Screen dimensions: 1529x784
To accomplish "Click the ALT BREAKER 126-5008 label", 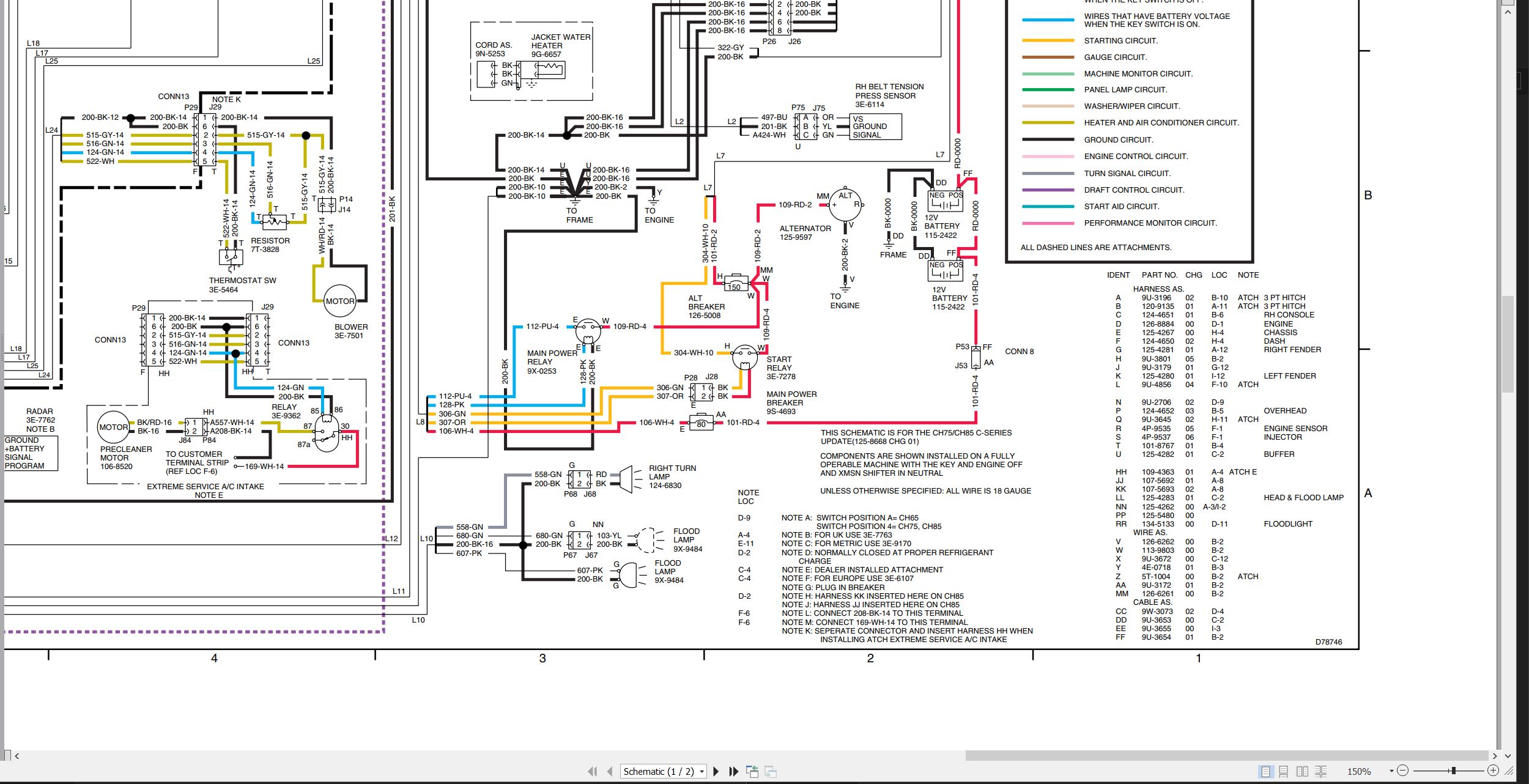I will click(x=706, y=307).
